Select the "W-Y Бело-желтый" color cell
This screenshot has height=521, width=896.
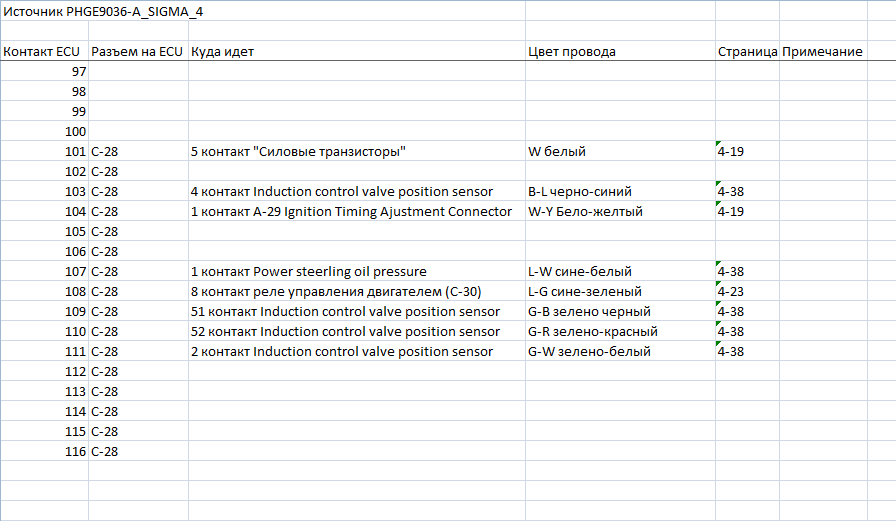(x=585, y=212)
